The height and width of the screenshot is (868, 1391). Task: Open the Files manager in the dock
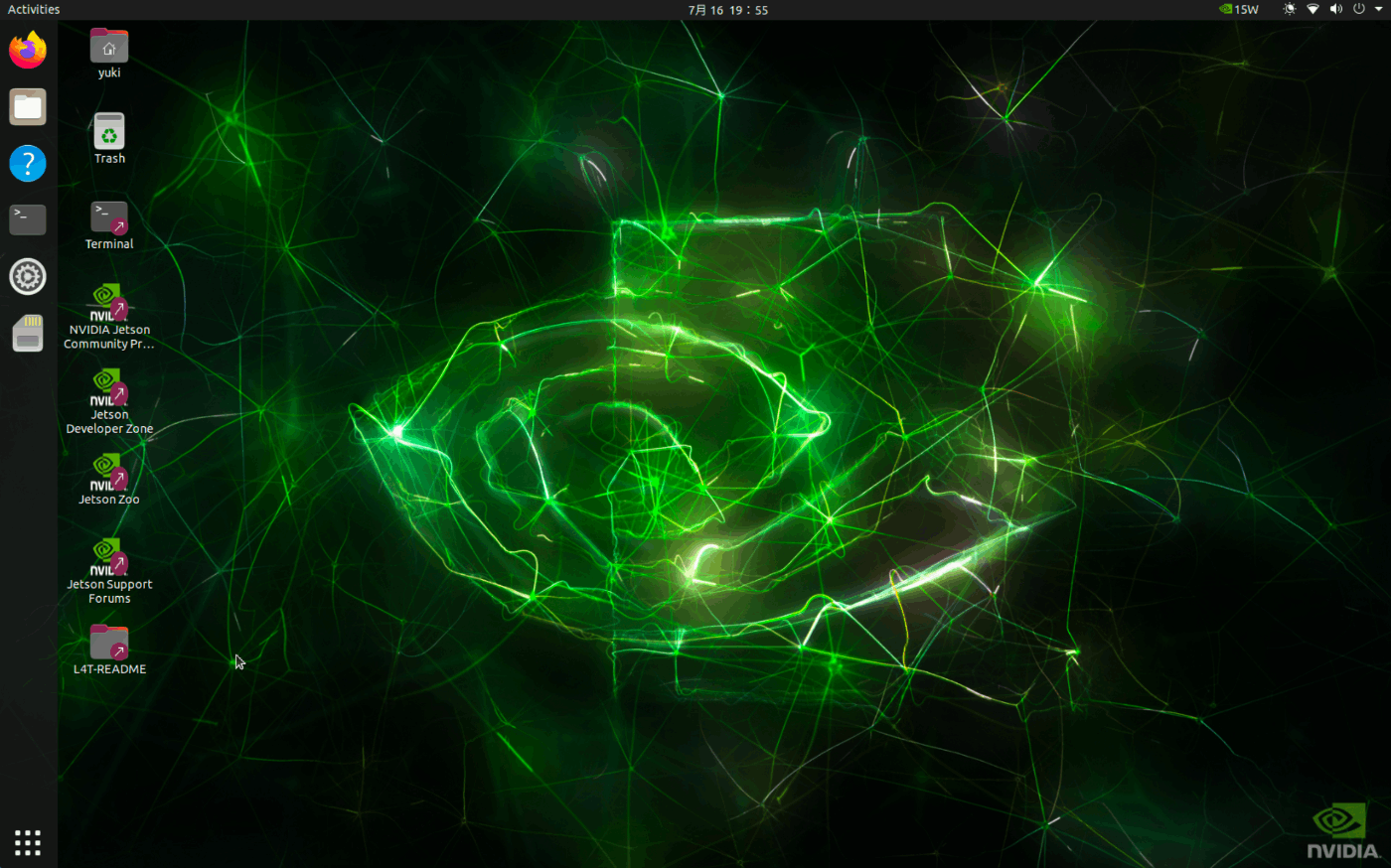click(x=28, y=106)
